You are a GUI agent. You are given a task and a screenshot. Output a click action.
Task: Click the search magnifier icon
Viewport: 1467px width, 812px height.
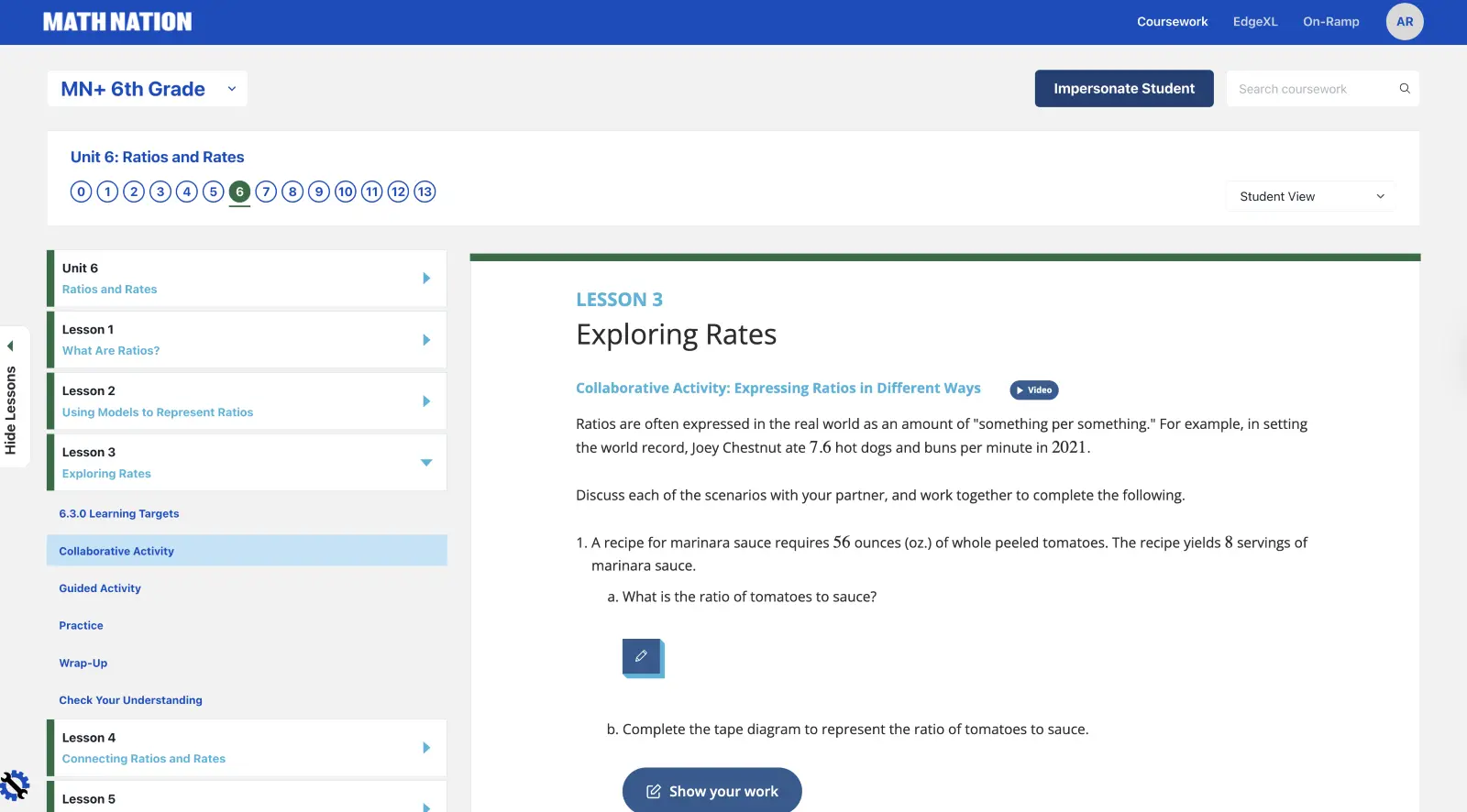[x=1404, y=89]
